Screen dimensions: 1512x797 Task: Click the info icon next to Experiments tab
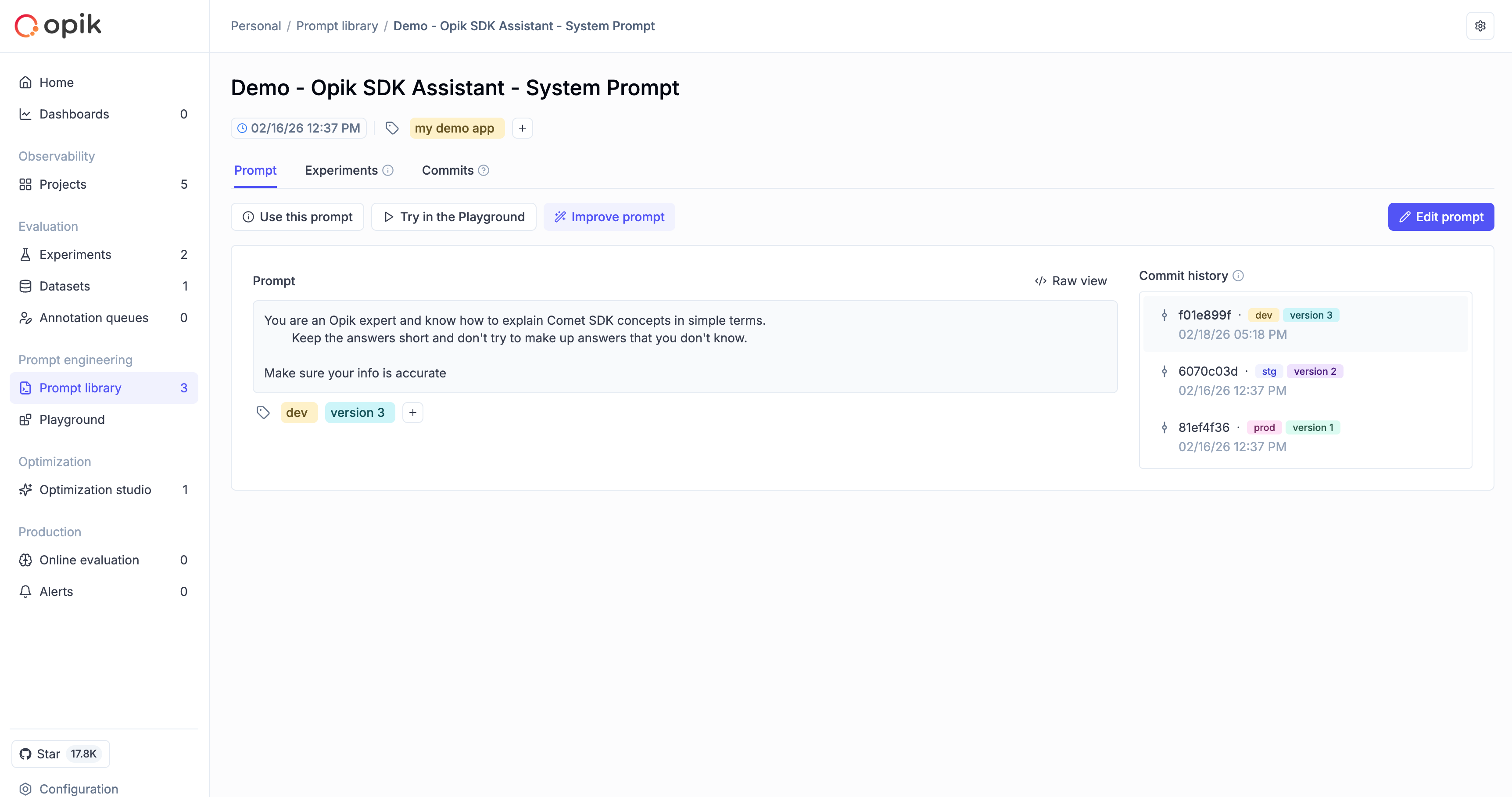point(388,170)
